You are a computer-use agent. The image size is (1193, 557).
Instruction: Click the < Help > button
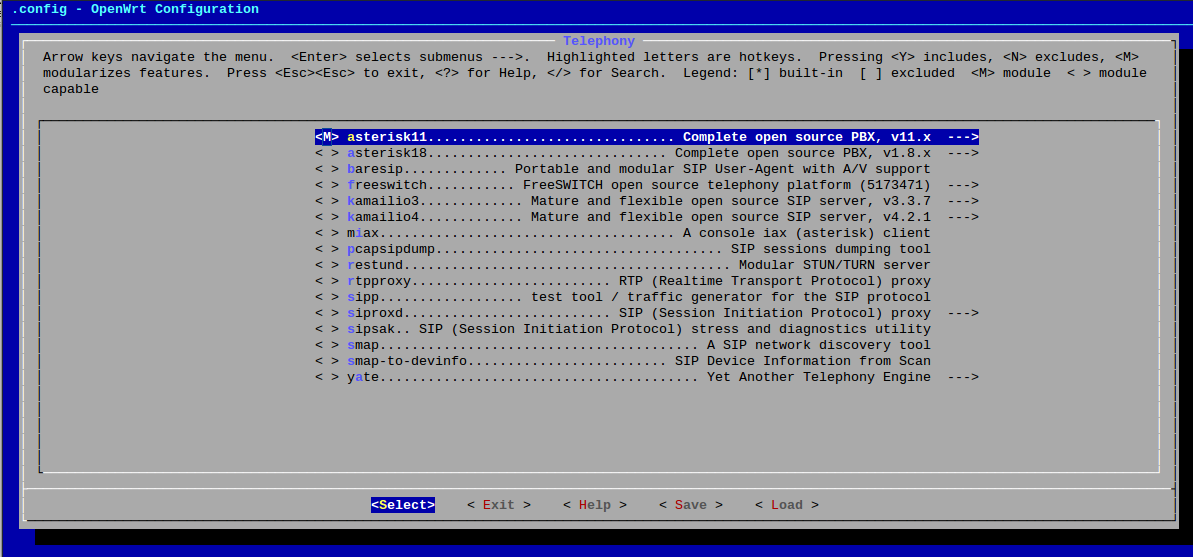coord(595,504)
